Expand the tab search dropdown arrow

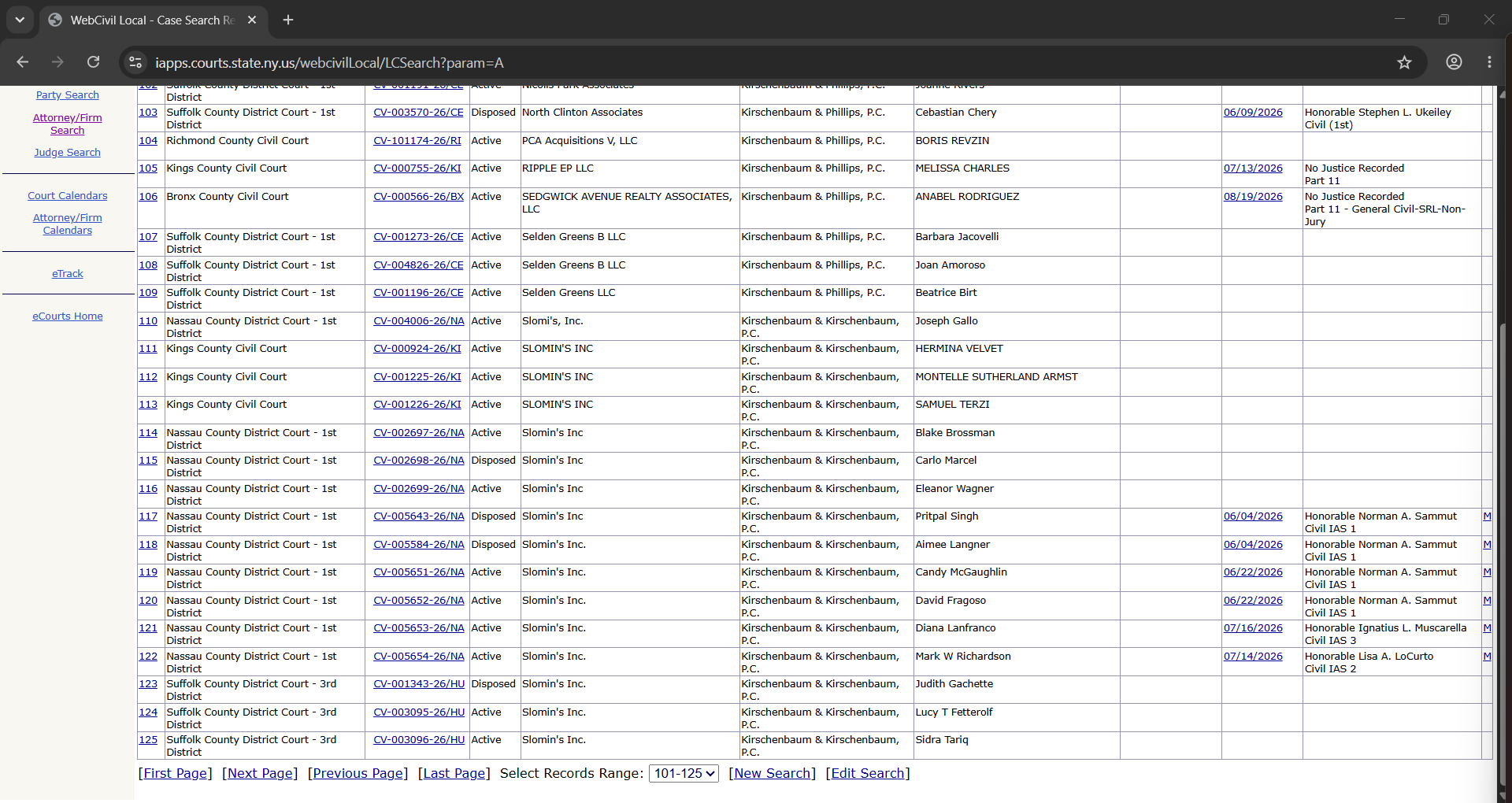click(20, 20)
